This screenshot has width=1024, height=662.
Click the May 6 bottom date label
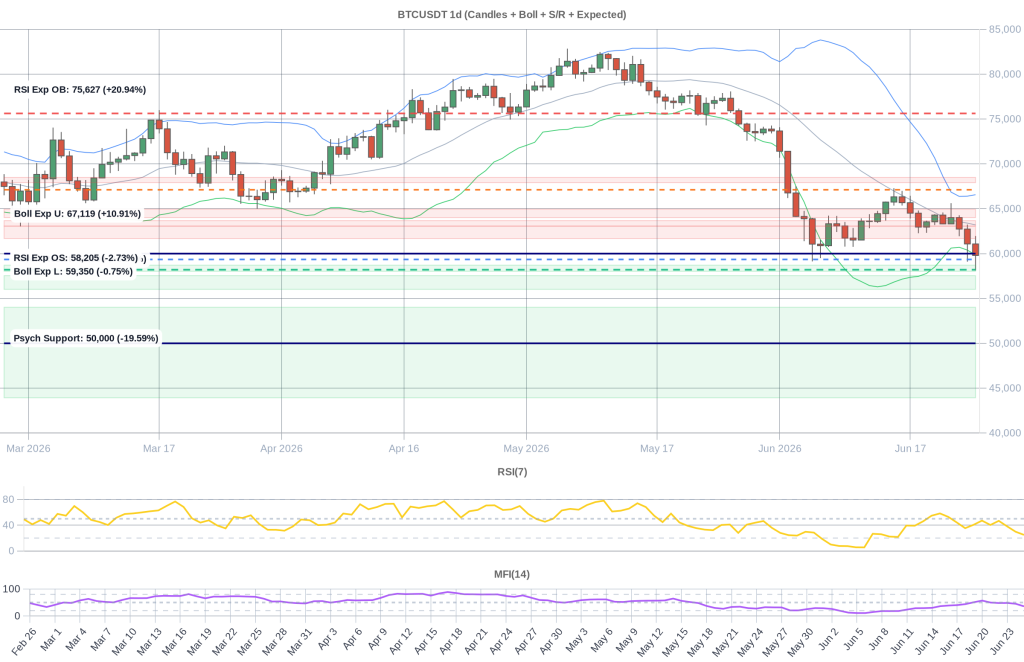(x=601, y=639)
